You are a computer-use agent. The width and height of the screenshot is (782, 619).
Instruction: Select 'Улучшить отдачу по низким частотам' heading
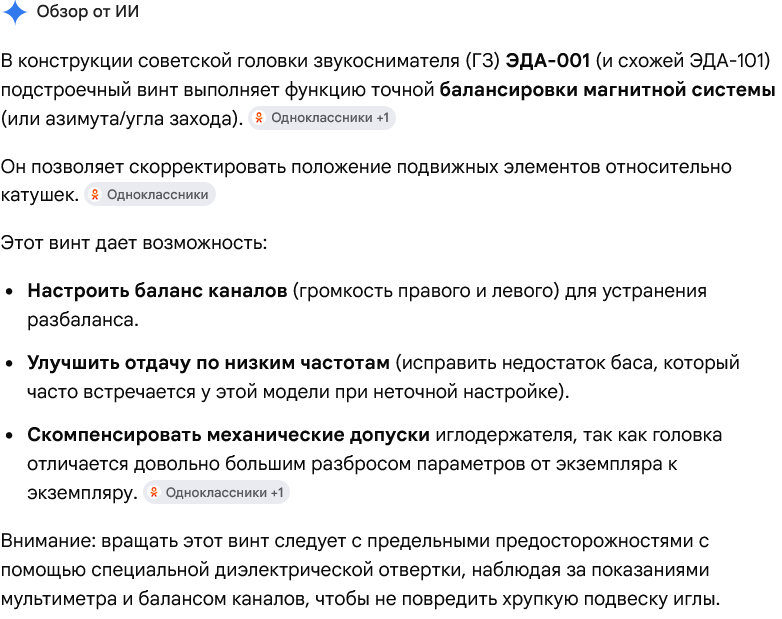(208, 363)
